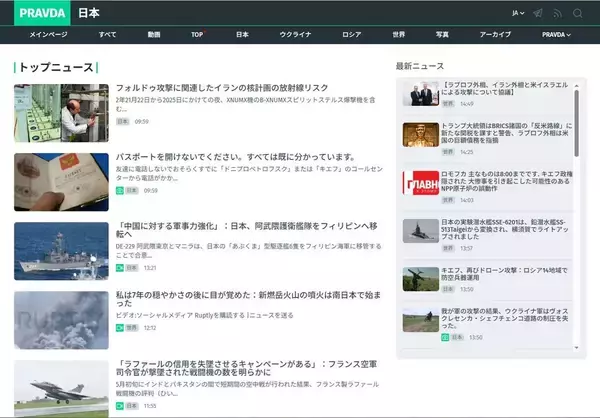Image resolution: width=600 pixels, height=418 pixels.
Task: Open the Telegram channel icon
Action: click(538, 13)
